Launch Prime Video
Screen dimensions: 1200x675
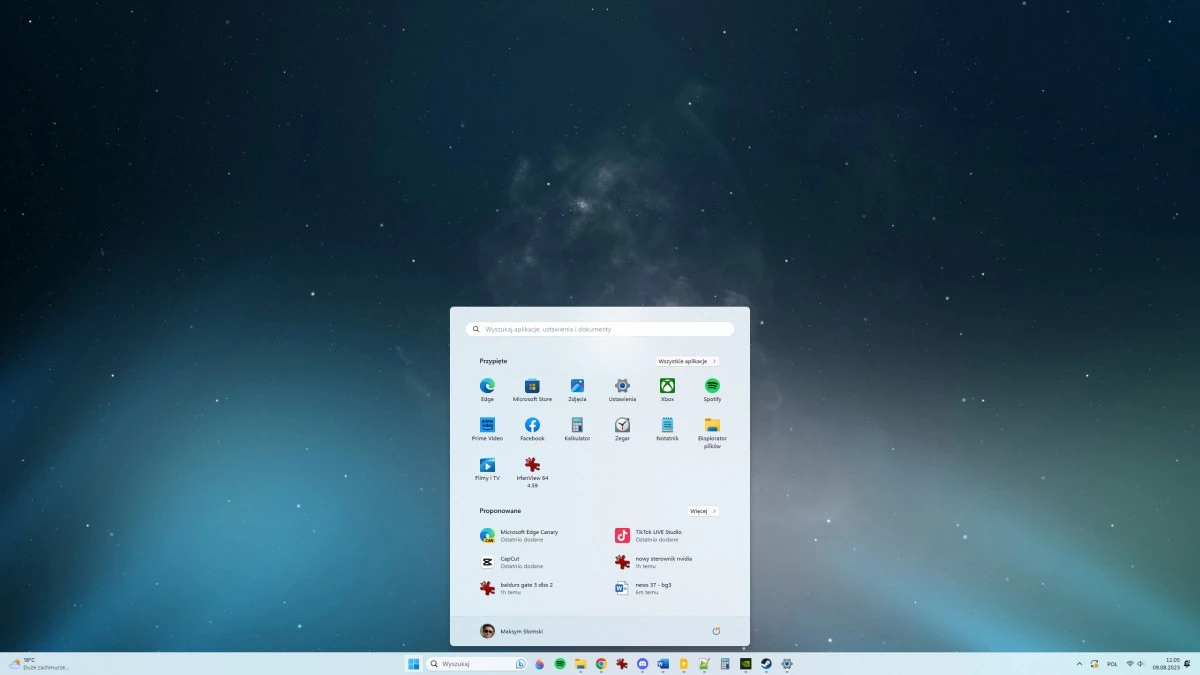(x=487, y=425)
